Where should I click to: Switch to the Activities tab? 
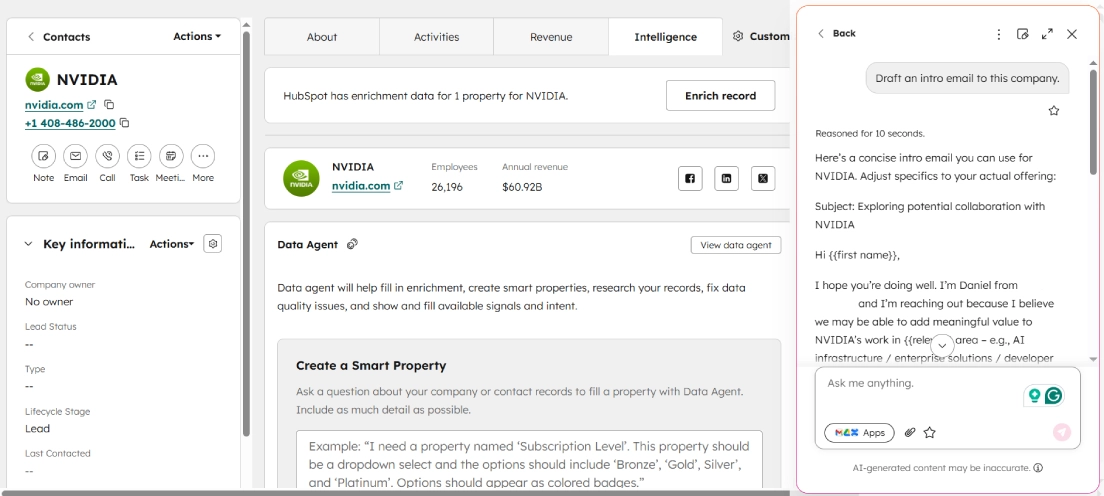(x=437, y=37)
